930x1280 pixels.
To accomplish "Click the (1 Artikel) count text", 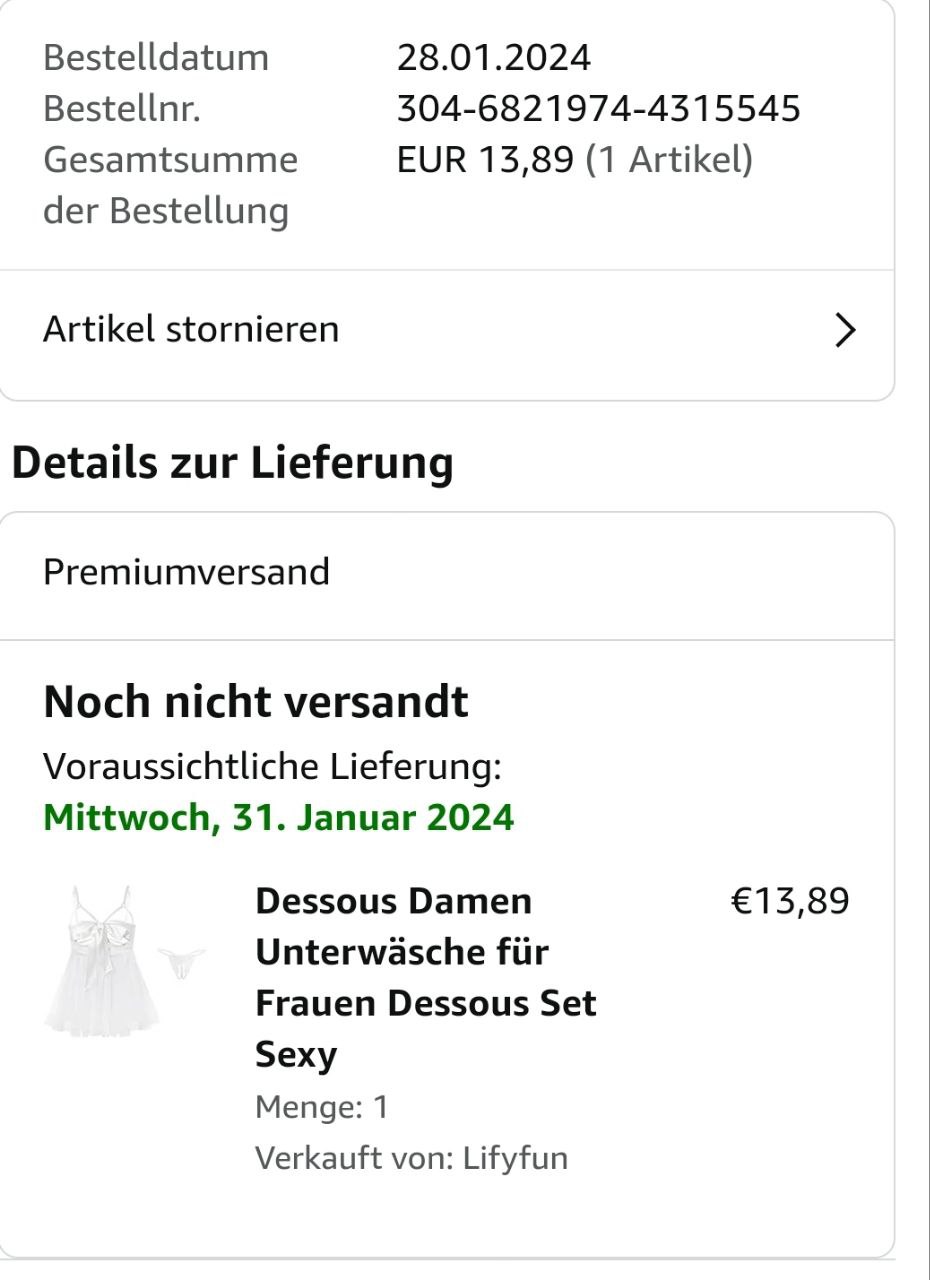I will (668, 160).
